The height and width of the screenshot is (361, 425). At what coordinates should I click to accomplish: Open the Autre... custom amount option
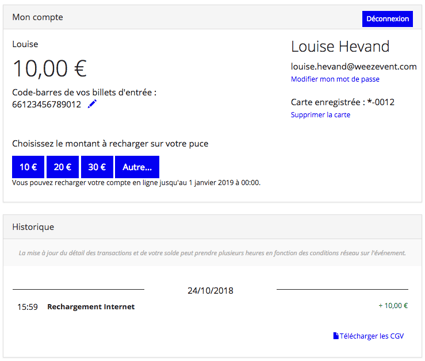(137, 167)
